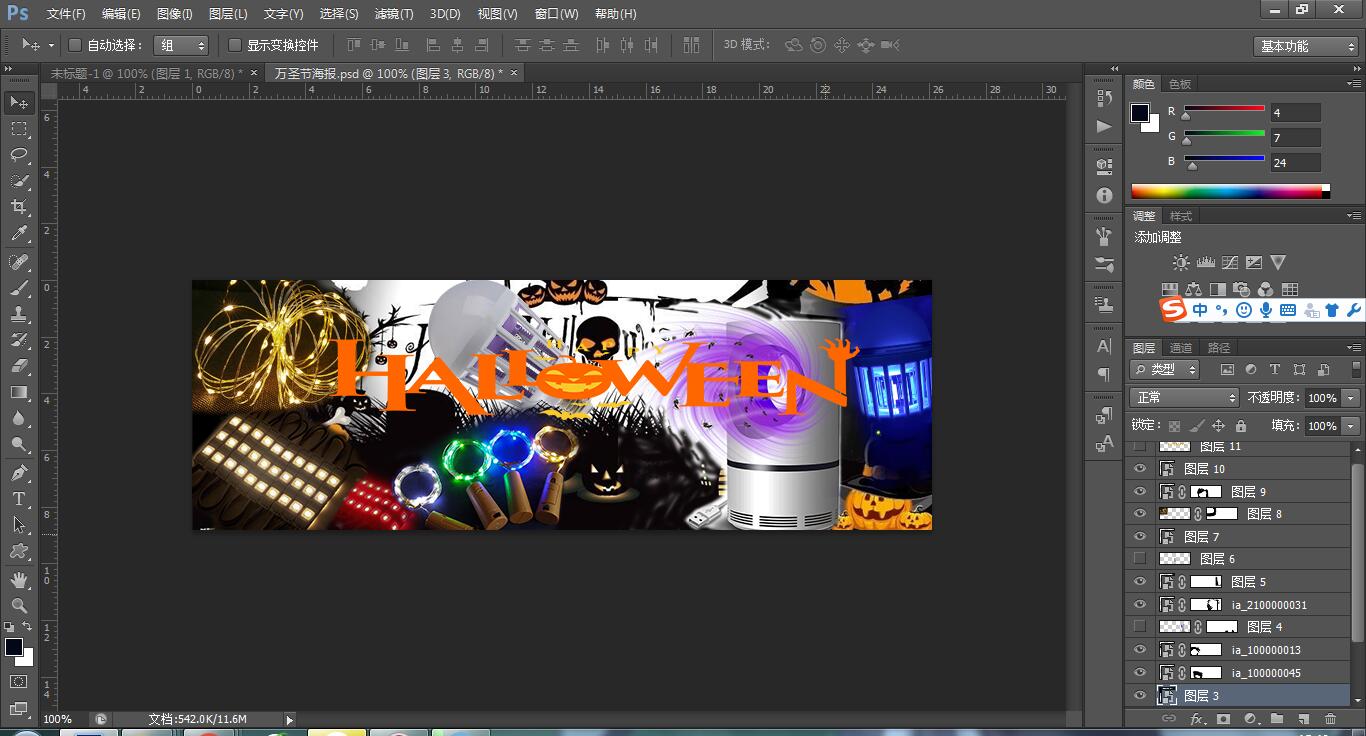Viewport: 1366px width, 736px height.
Task: Hide layer 图层 9
Action: tap(1139, 491)
